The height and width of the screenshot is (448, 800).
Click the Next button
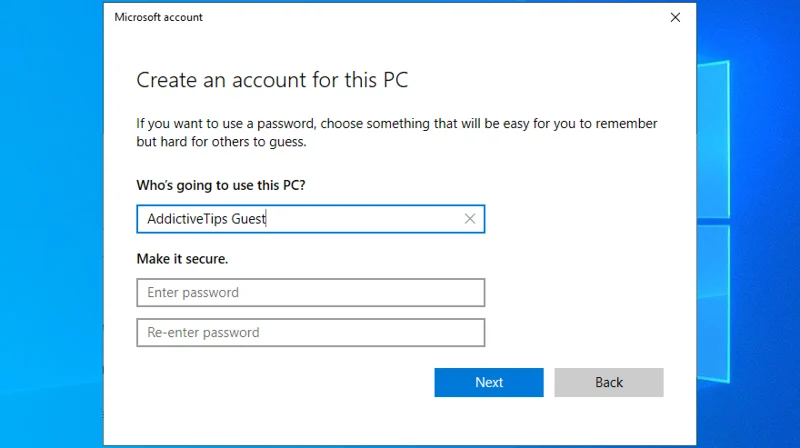[x=489, y=382]
